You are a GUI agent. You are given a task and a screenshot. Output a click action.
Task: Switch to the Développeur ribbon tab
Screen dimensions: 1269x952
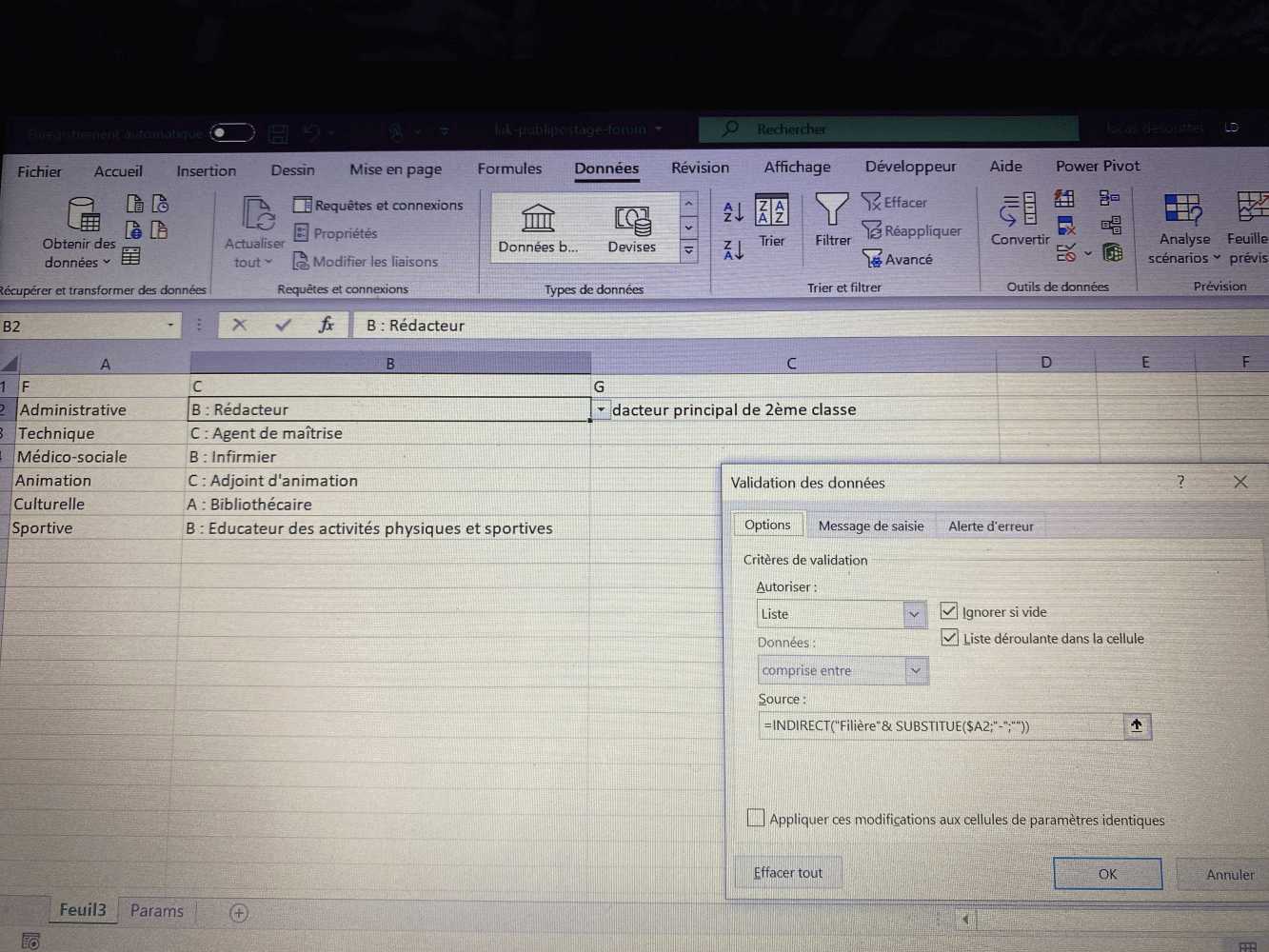tap(910, 167)
